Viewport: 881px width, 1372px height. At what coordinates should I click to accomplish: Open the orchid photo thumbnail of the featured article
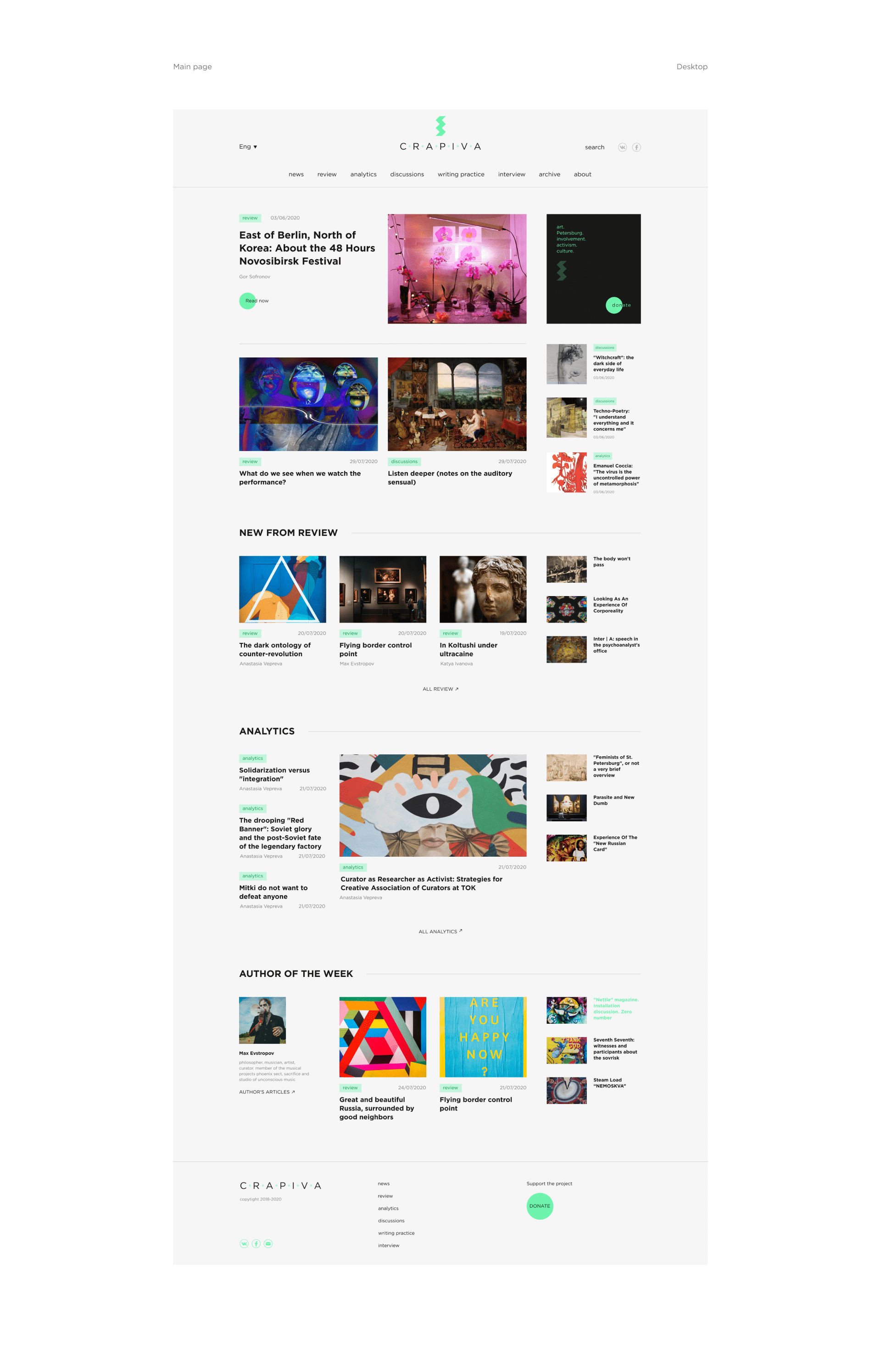click(x=457, y=269)
